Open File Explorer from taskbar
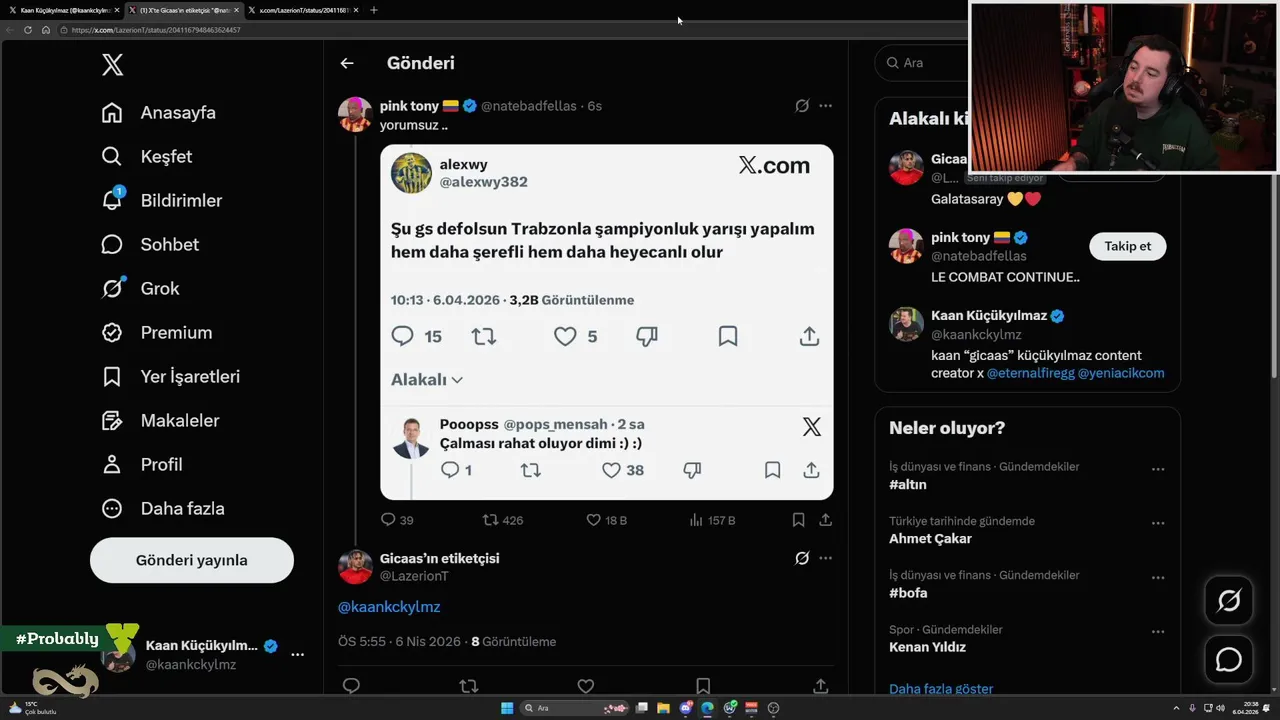 pyautogui.click(x=663, y=708)
